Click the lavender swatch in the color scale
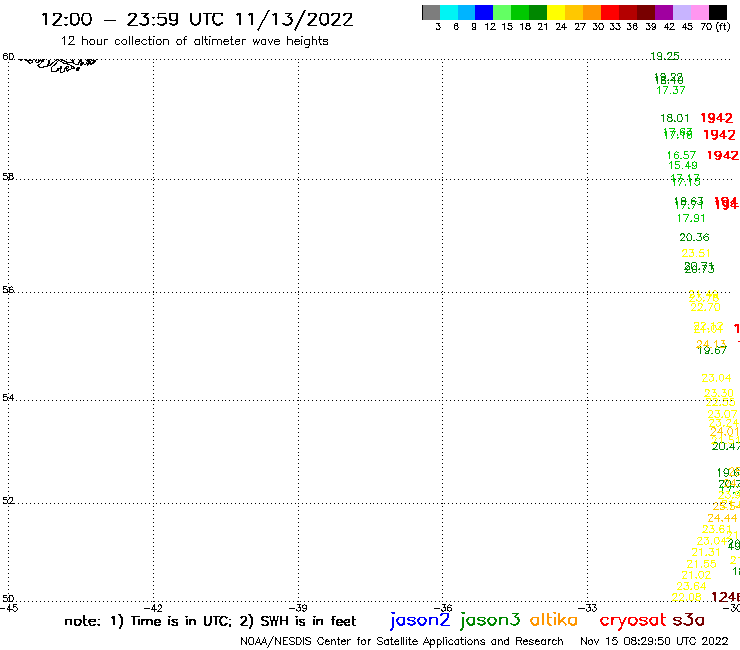 (681, 12)
